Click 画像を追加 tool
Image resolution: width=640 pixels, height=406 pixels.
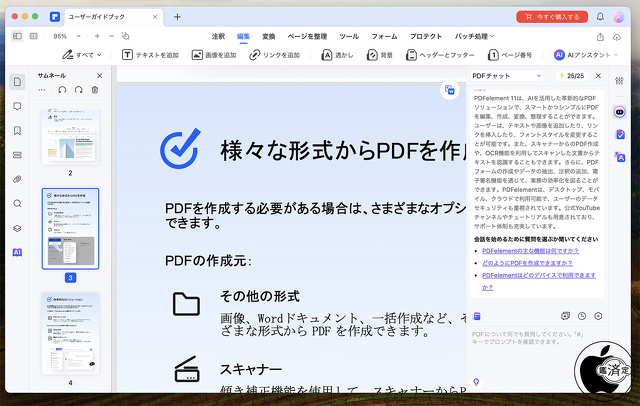click(x=214, y=55)
